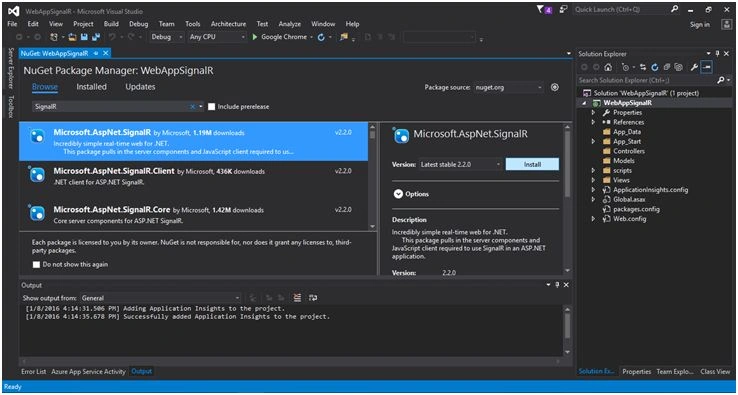This screenshot has height=395, width=738.
Task: Expand the References node
Action: tap(594, 122)
